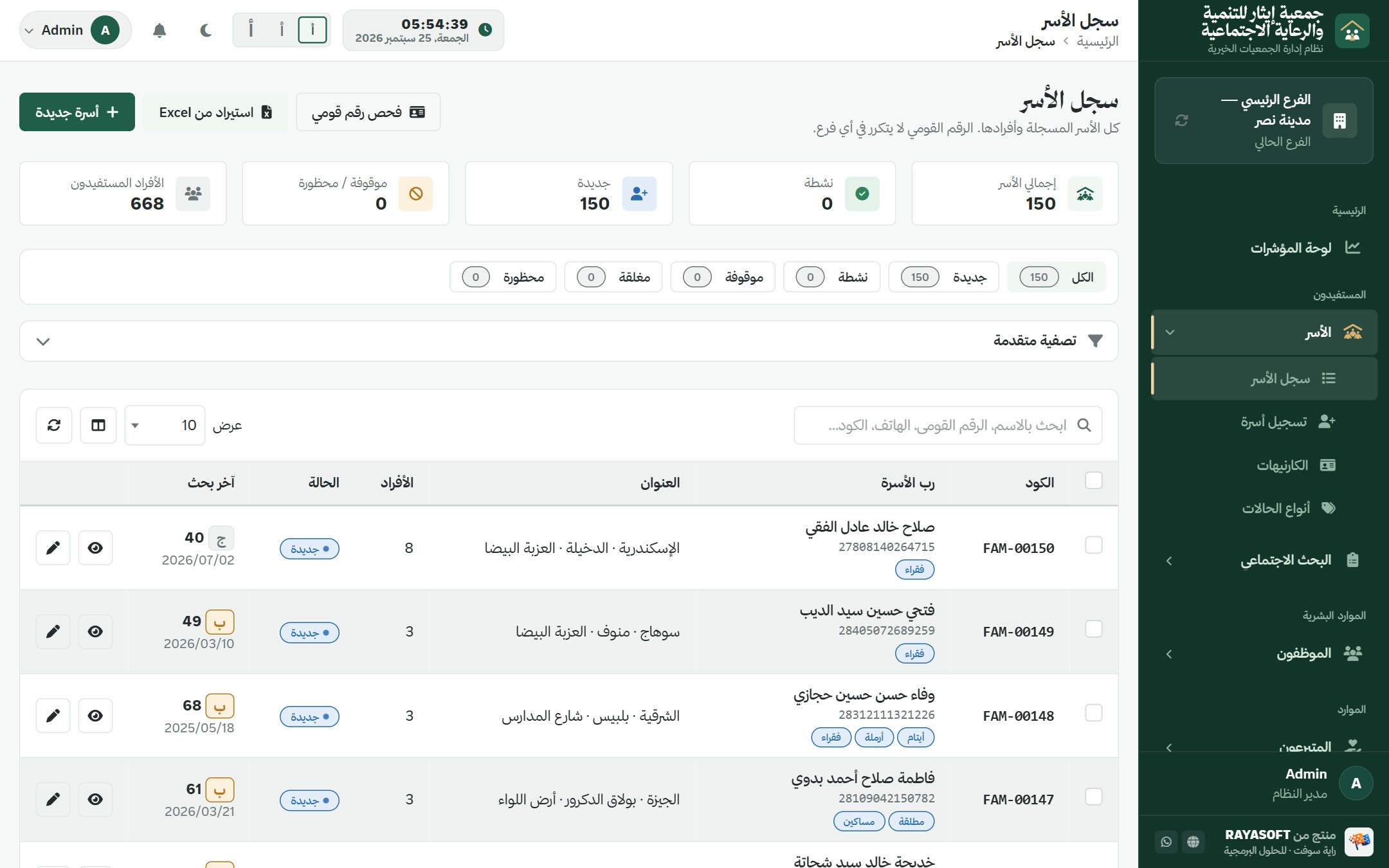Viewport: 1389px width, 868px height.
Task: View family FAM-00150 via eye icon
Action: point(95,548)
